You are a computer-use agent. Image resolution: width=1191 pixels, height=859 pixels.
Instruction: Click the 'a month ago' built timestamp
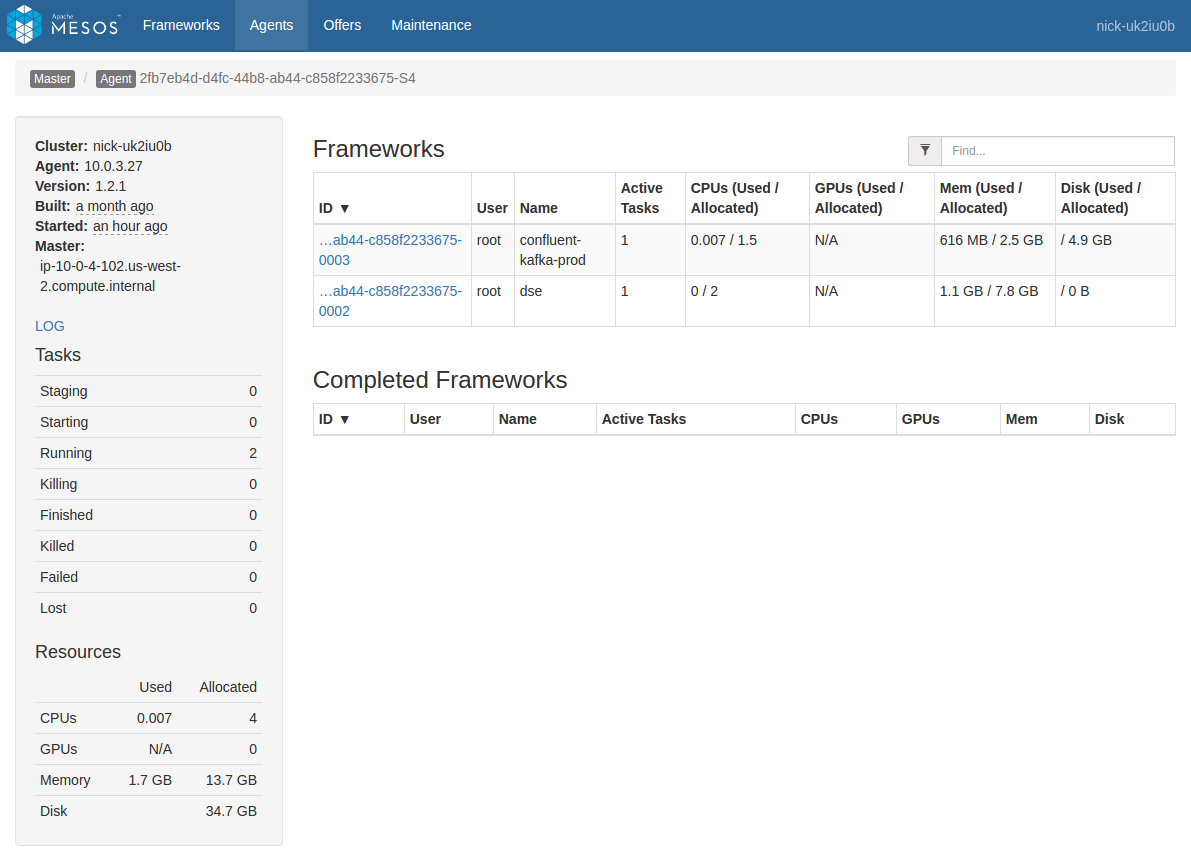(114, 206)
